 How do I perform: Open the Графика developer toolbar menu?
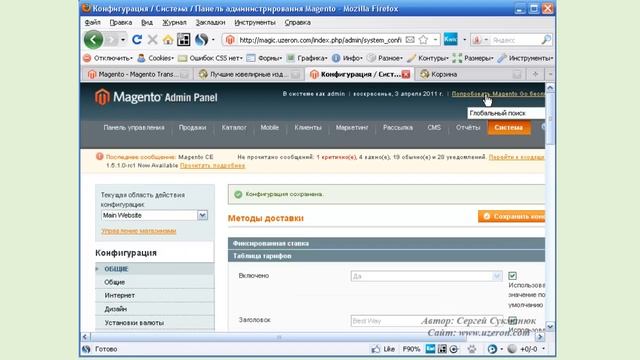point(307,58)
